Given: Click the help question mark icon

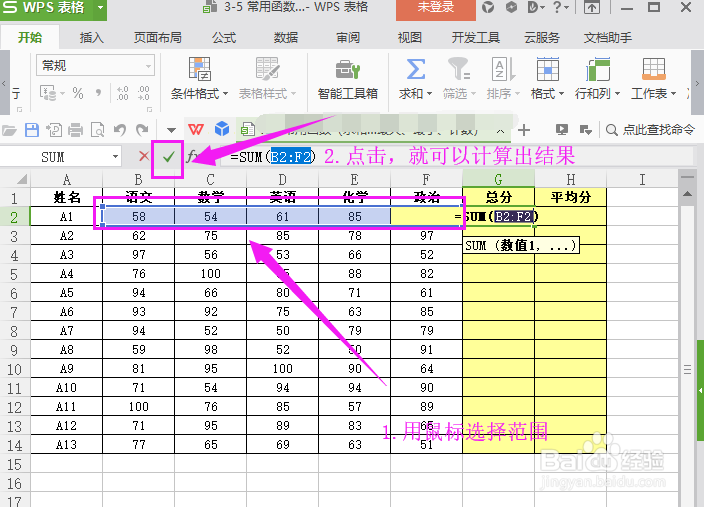Looking at the screenshot, I should pyautogui.click(x=557, y=8).
